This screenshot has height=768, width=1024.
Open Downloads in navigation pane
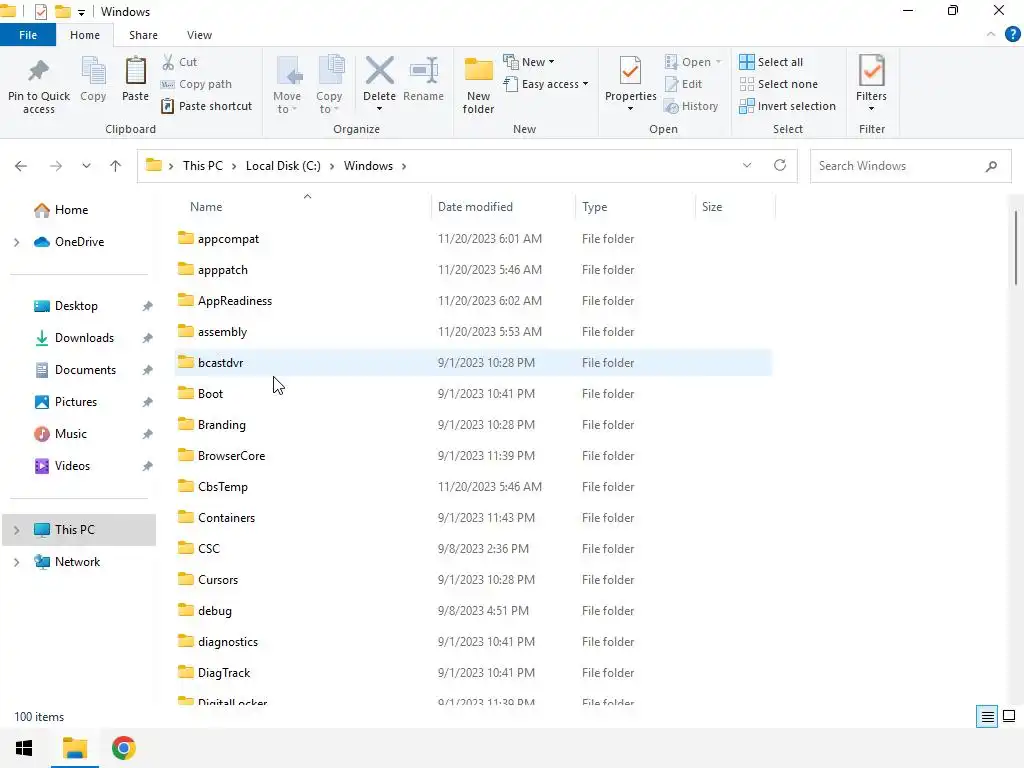(84, 338)
